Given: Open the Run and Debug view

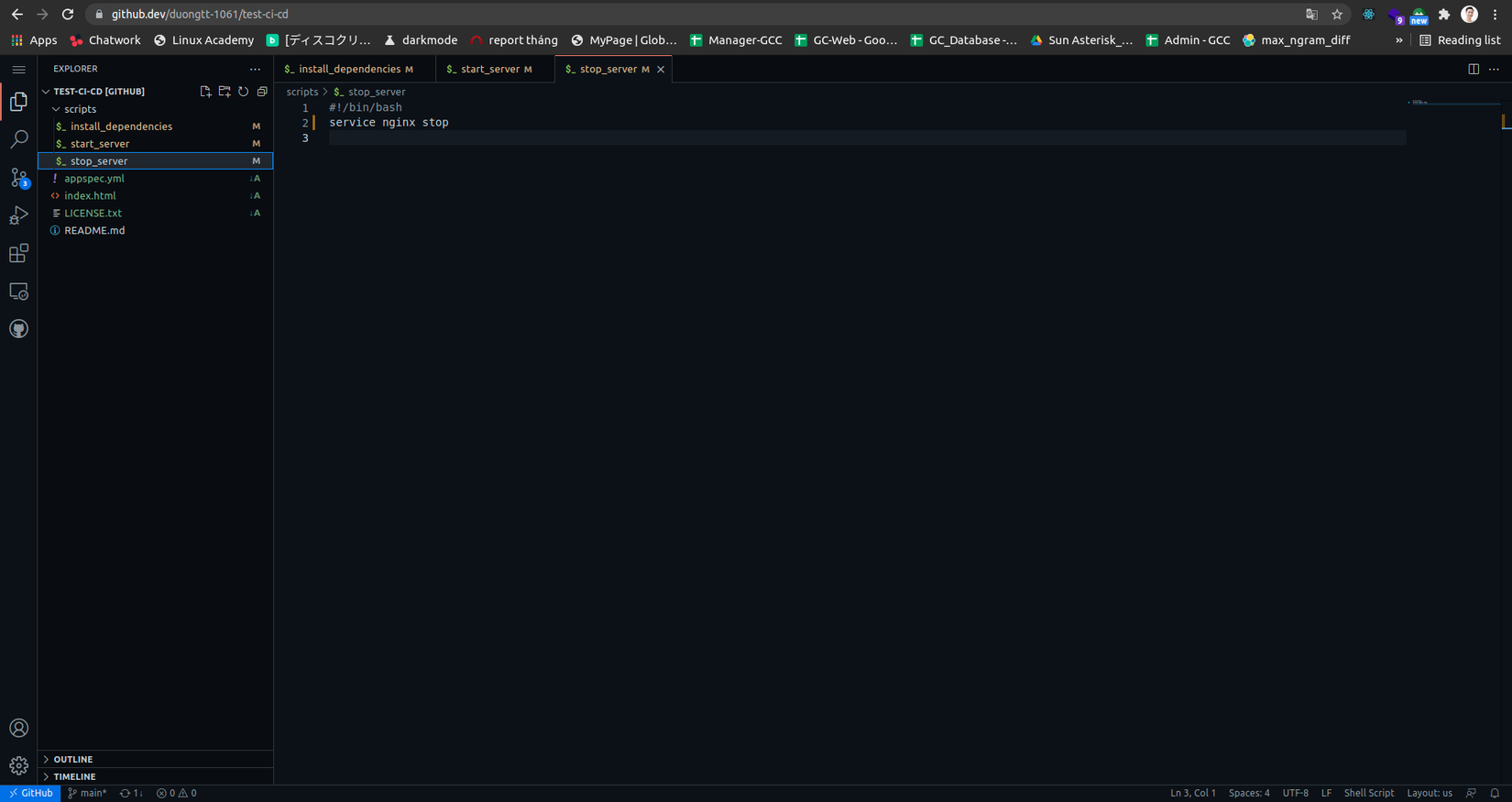Looking at the screenshot, I should point(18,215).
